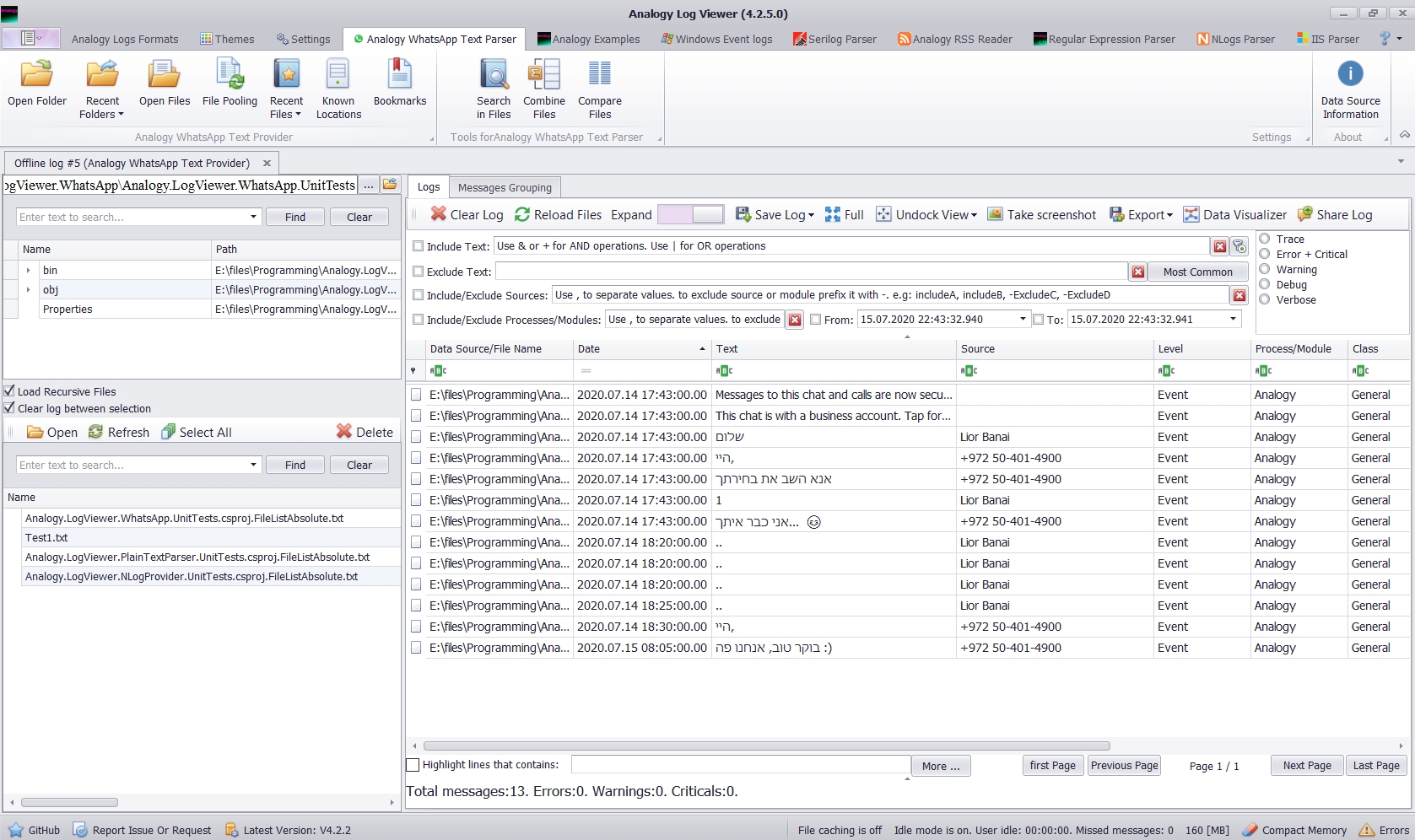This screenshot has height=840, width=1415.
Task: Reload Files in log toolbar
Action: pyautogui.click(x=558, y=214)
